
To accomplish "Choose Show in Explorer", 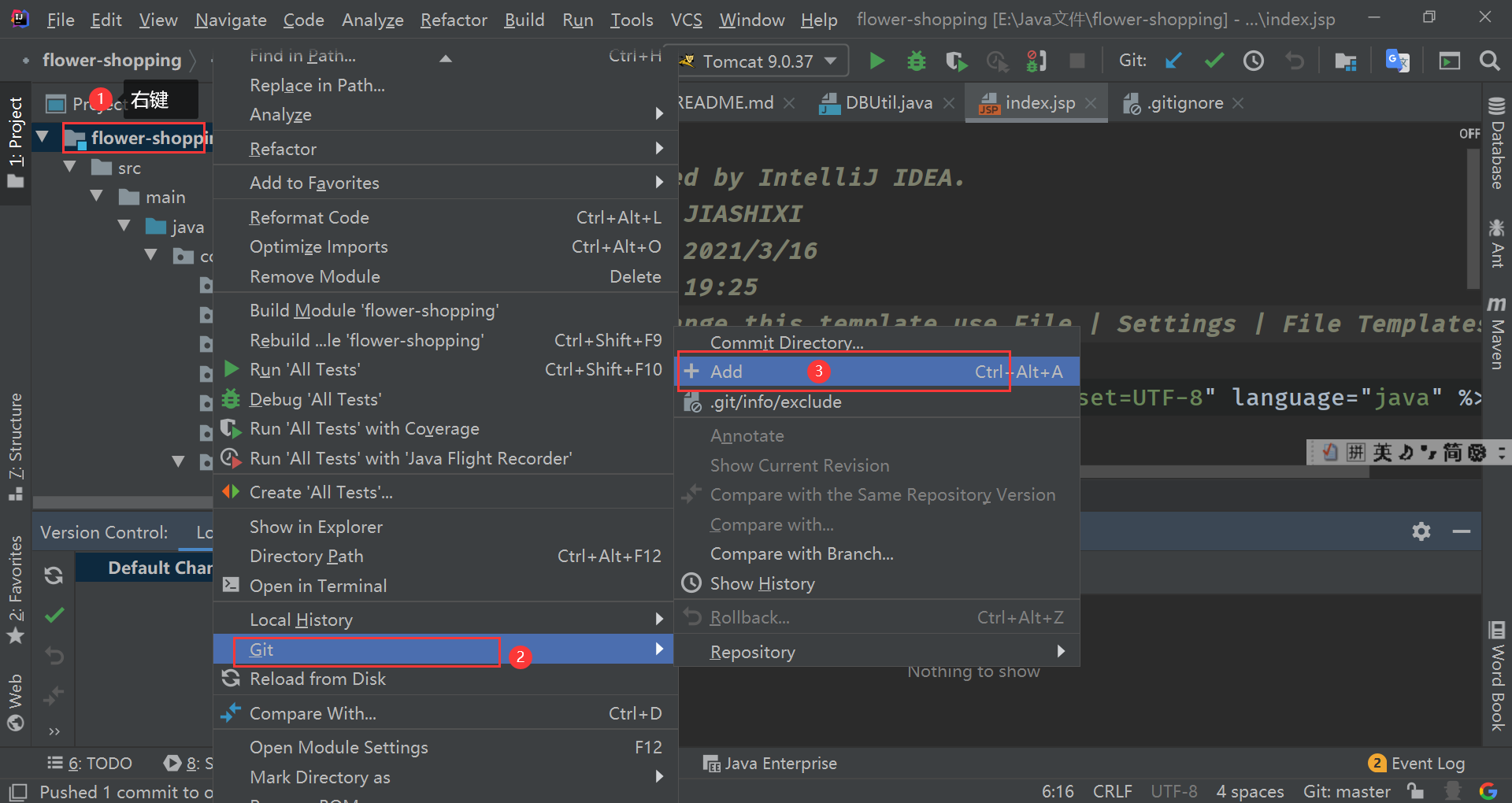I will coord(445,527).
